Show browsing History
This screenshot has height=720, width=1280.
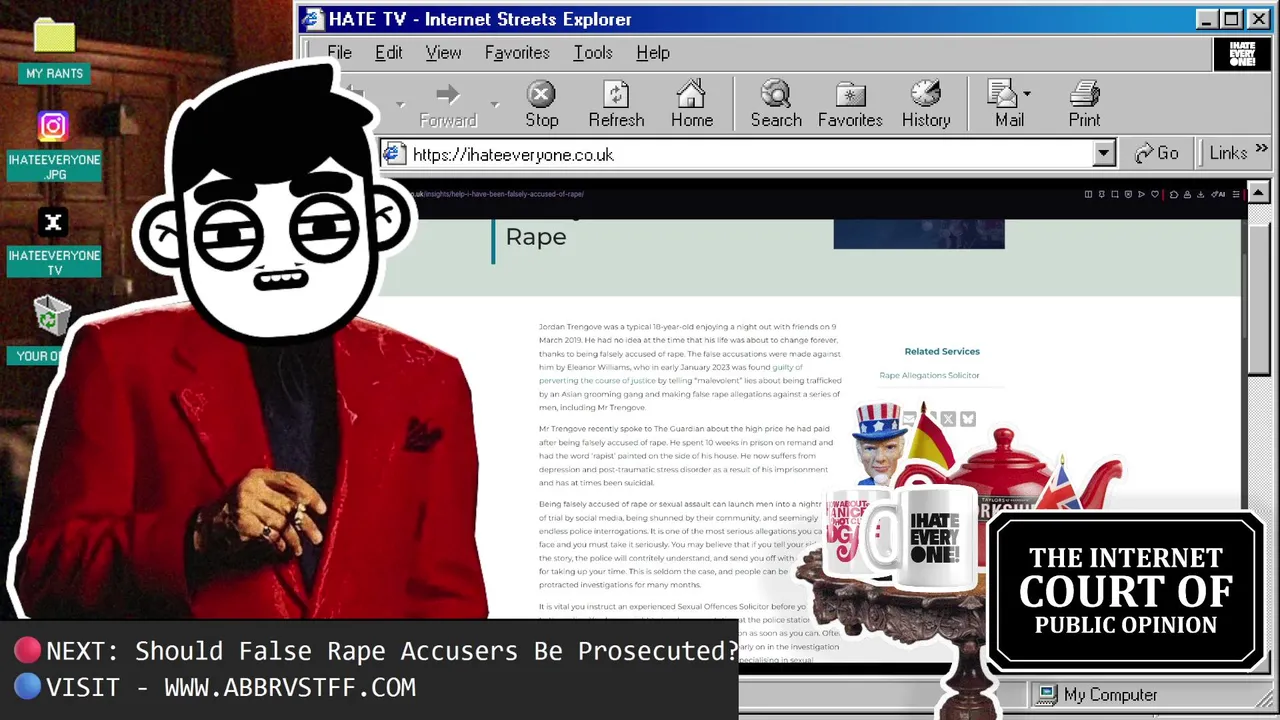click(x=926, y=105)
